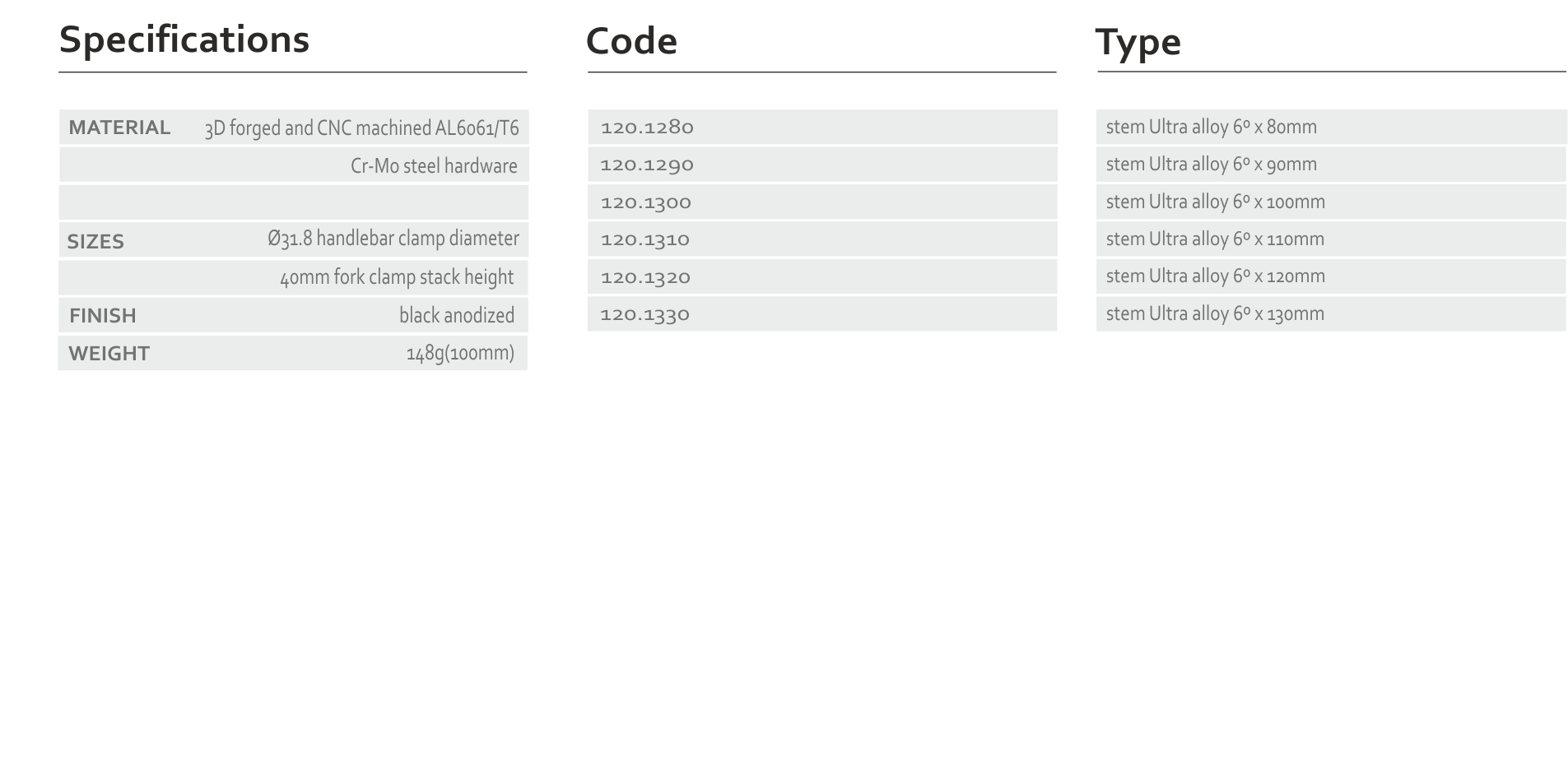1568x784 pixels.
Task: Click the Code column heading
Action: pyautogui.click(x=631, y=41)
